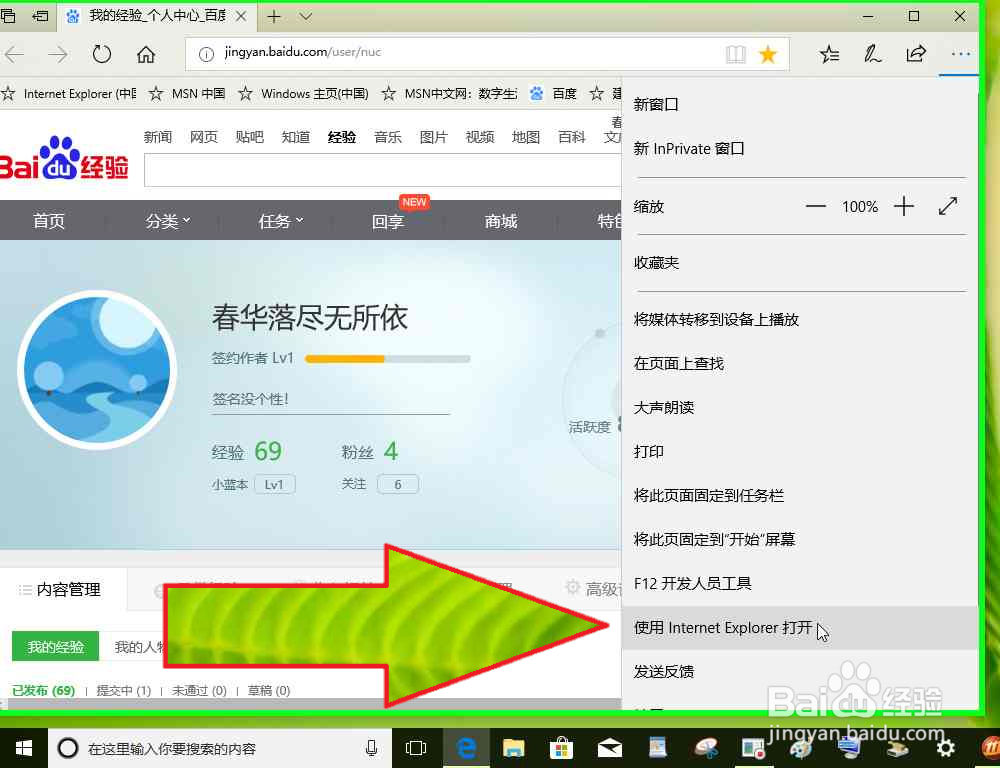The width and height of the screenshot is (1000, 768).
Task: Open the 已发布 (69) link
Action: (x=43, y=690)
